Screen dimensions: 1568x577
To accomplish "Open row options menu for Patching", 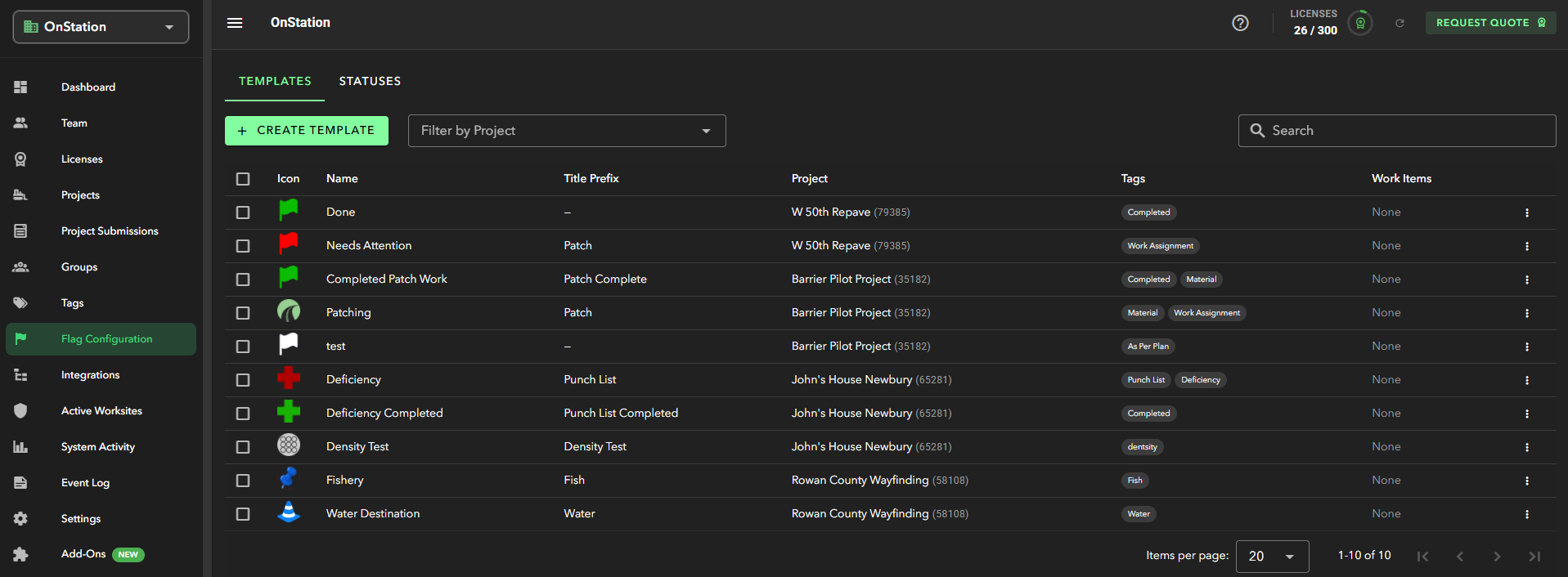I will tap(1526, 313).
